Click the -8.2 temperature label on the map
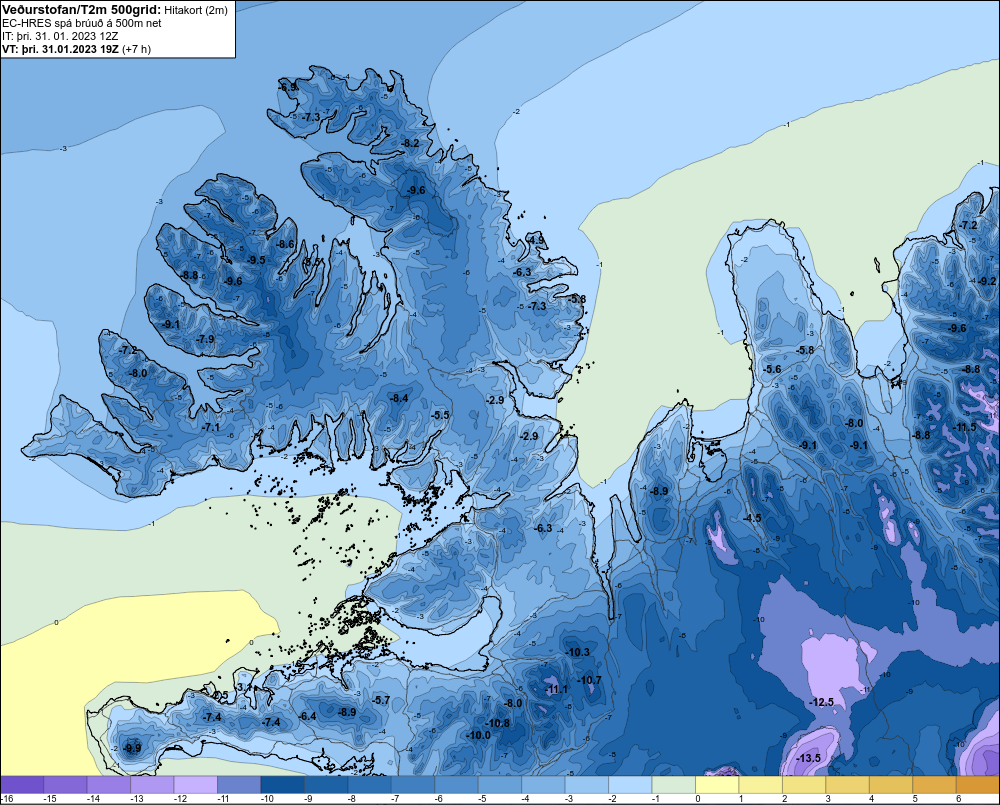 point(411,143)
